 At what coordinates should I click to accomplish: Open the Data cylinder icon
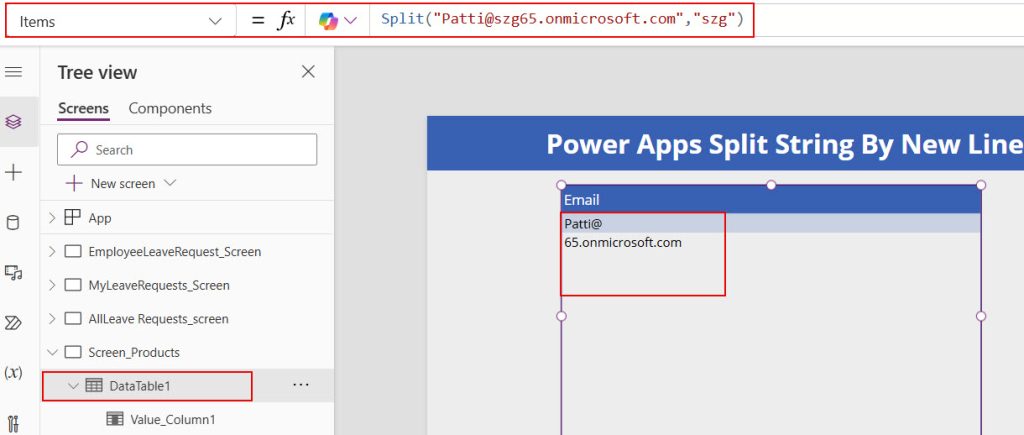coord(13,223)
